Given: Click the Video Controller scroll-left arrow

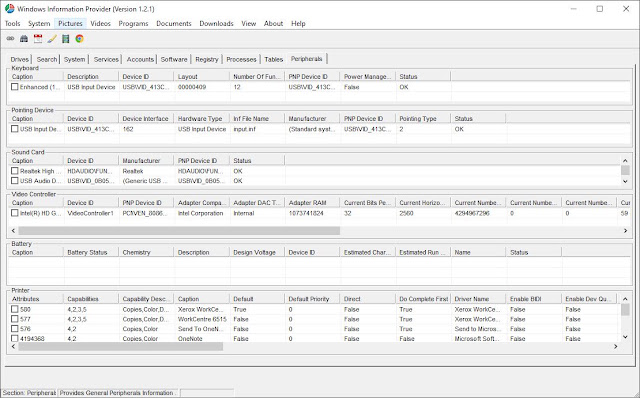Looking at the screenshot, I should point(13,231).
